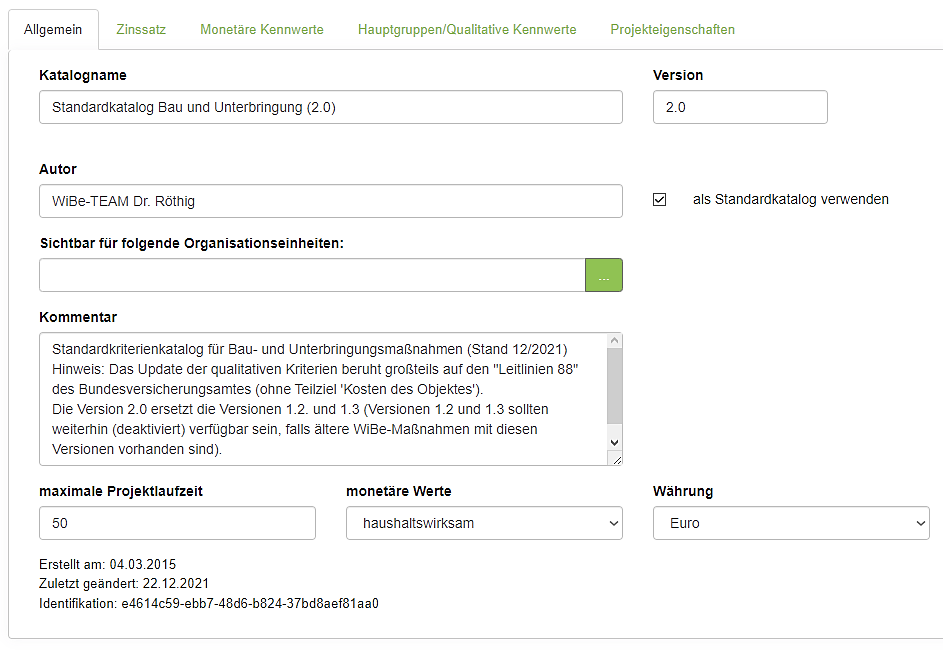Go to the Projekteigenschaften tab

point(672,29)
